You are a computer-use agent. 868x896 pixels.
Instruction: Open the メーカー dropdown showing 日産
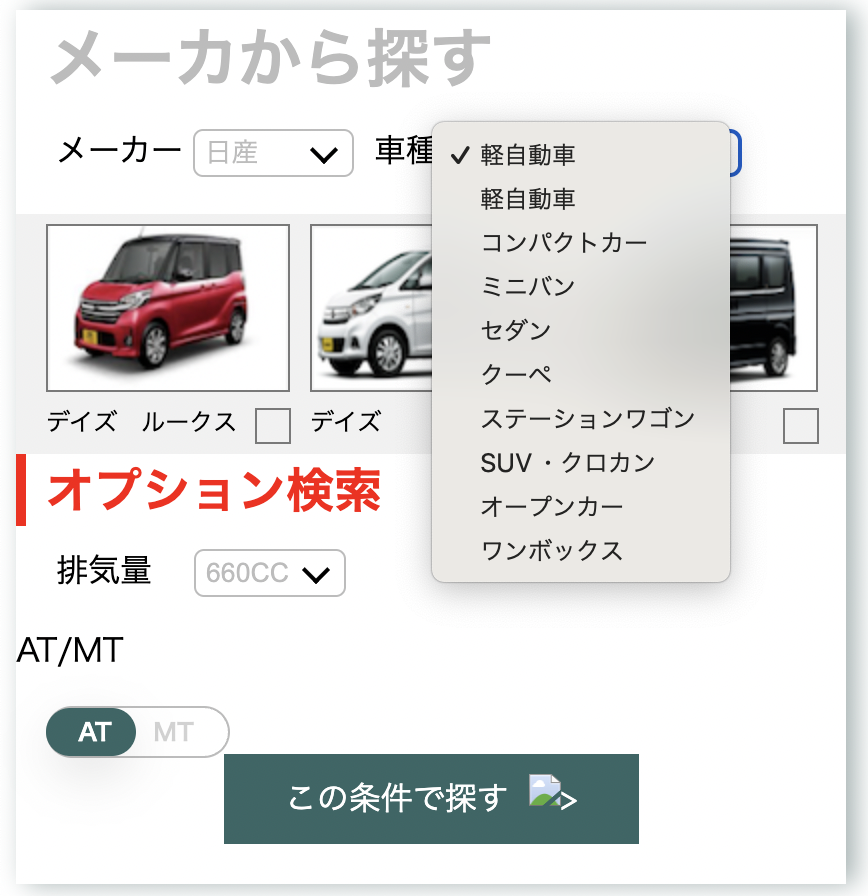[x=273, y=153]
